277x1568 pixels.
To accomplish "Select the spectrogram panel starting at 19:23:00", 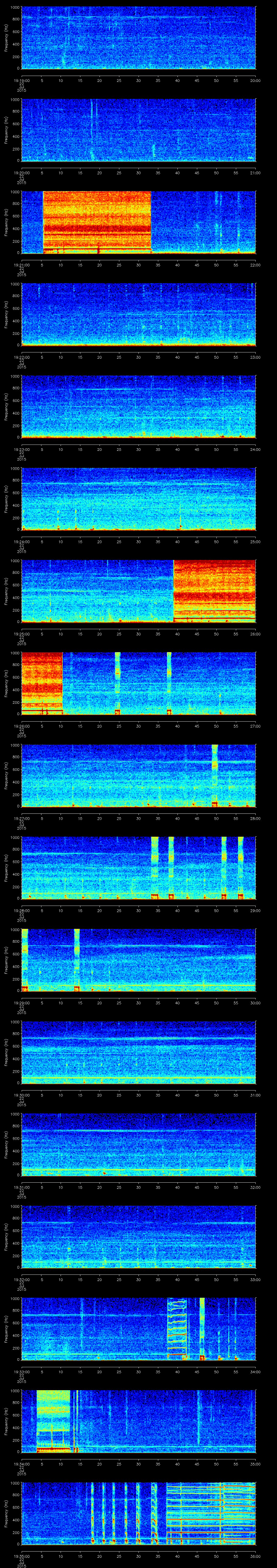I will [138, 407].
